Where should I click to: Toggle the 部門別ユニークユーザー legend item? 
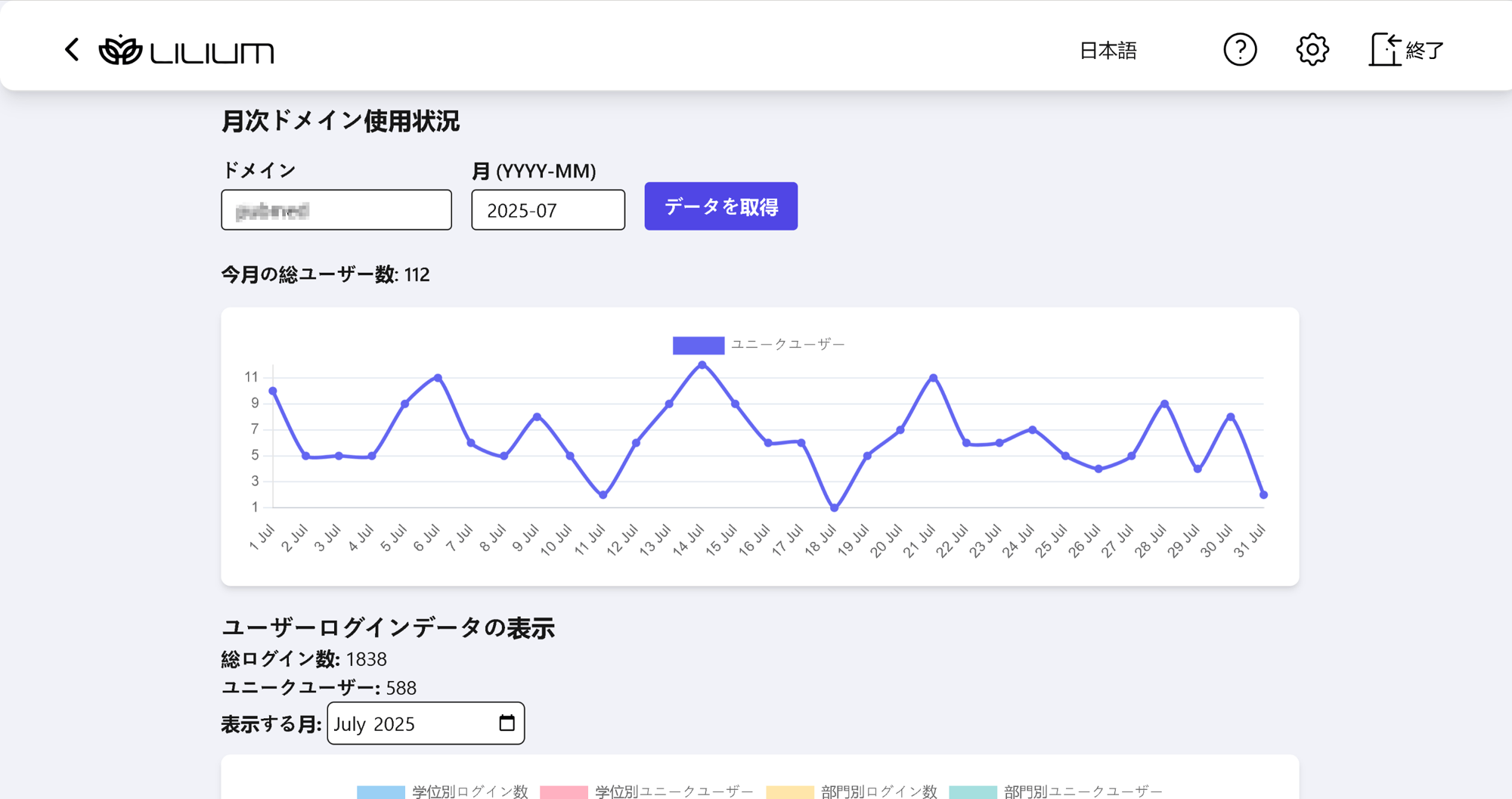pyautogui.click(x=1055, y=791)
